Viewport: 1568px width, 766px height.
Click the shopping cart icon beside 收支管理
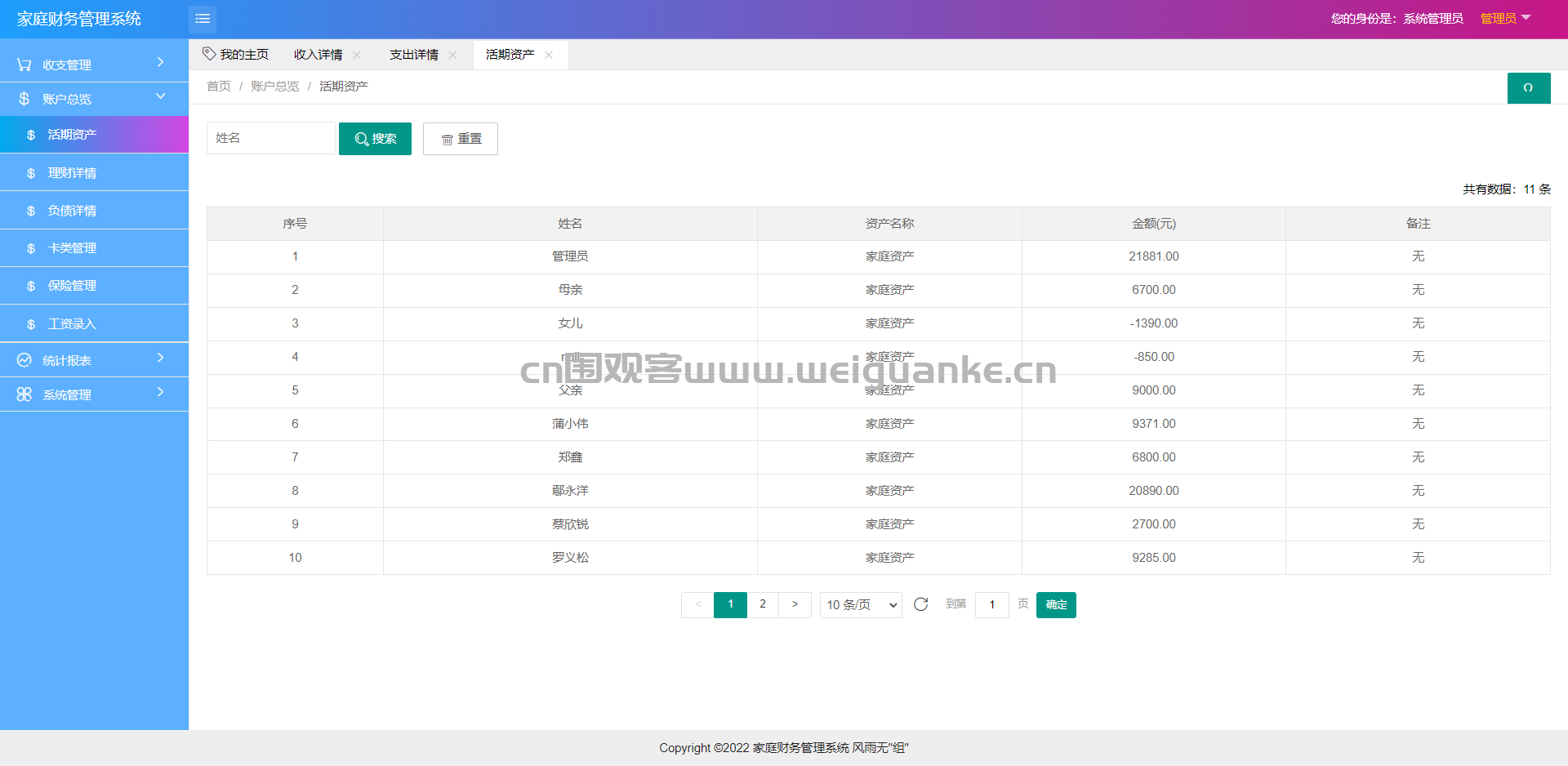(24, 65)
